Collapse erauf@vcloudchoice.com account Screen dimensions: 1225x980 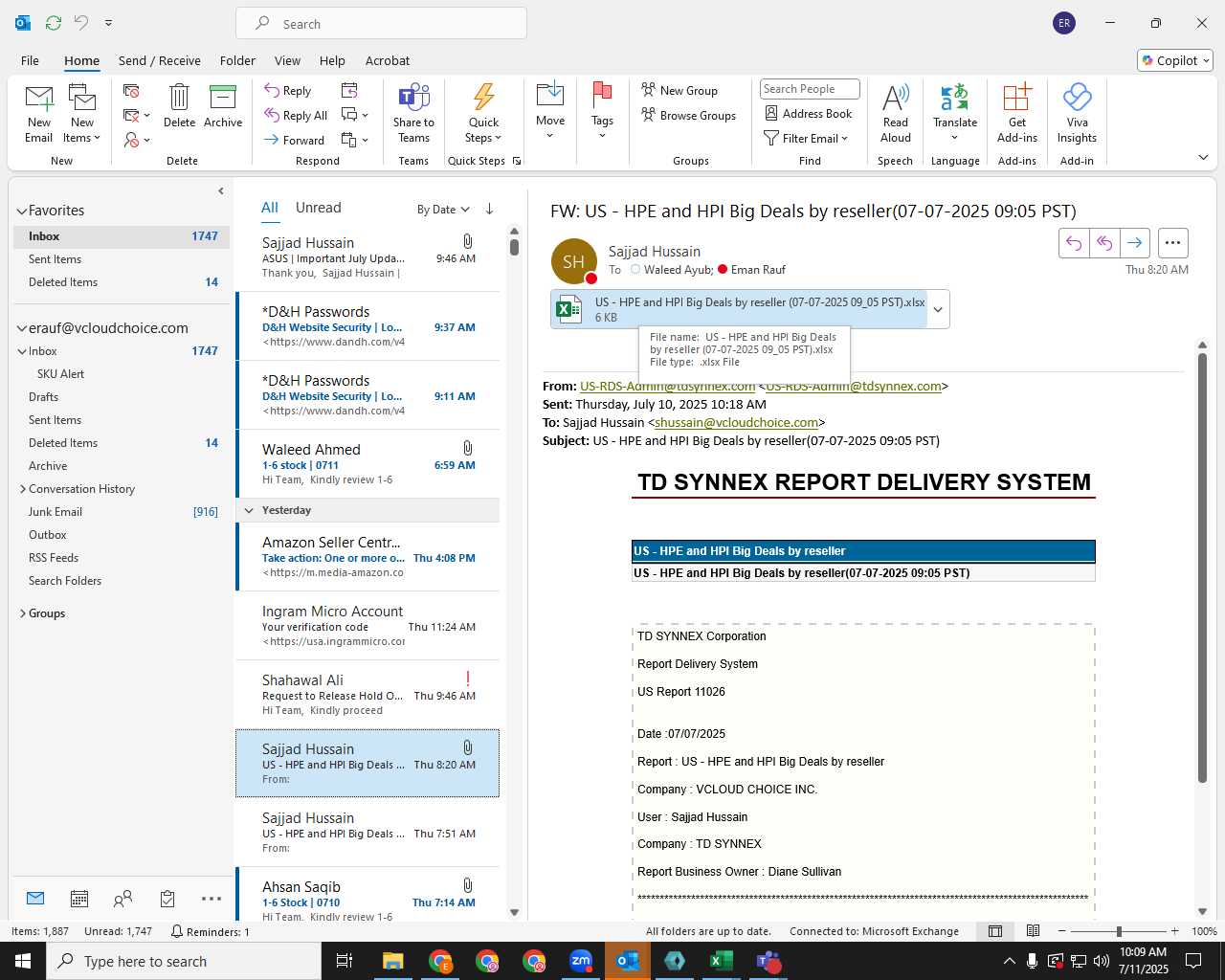pyautogui.click(x=22, y=328)
